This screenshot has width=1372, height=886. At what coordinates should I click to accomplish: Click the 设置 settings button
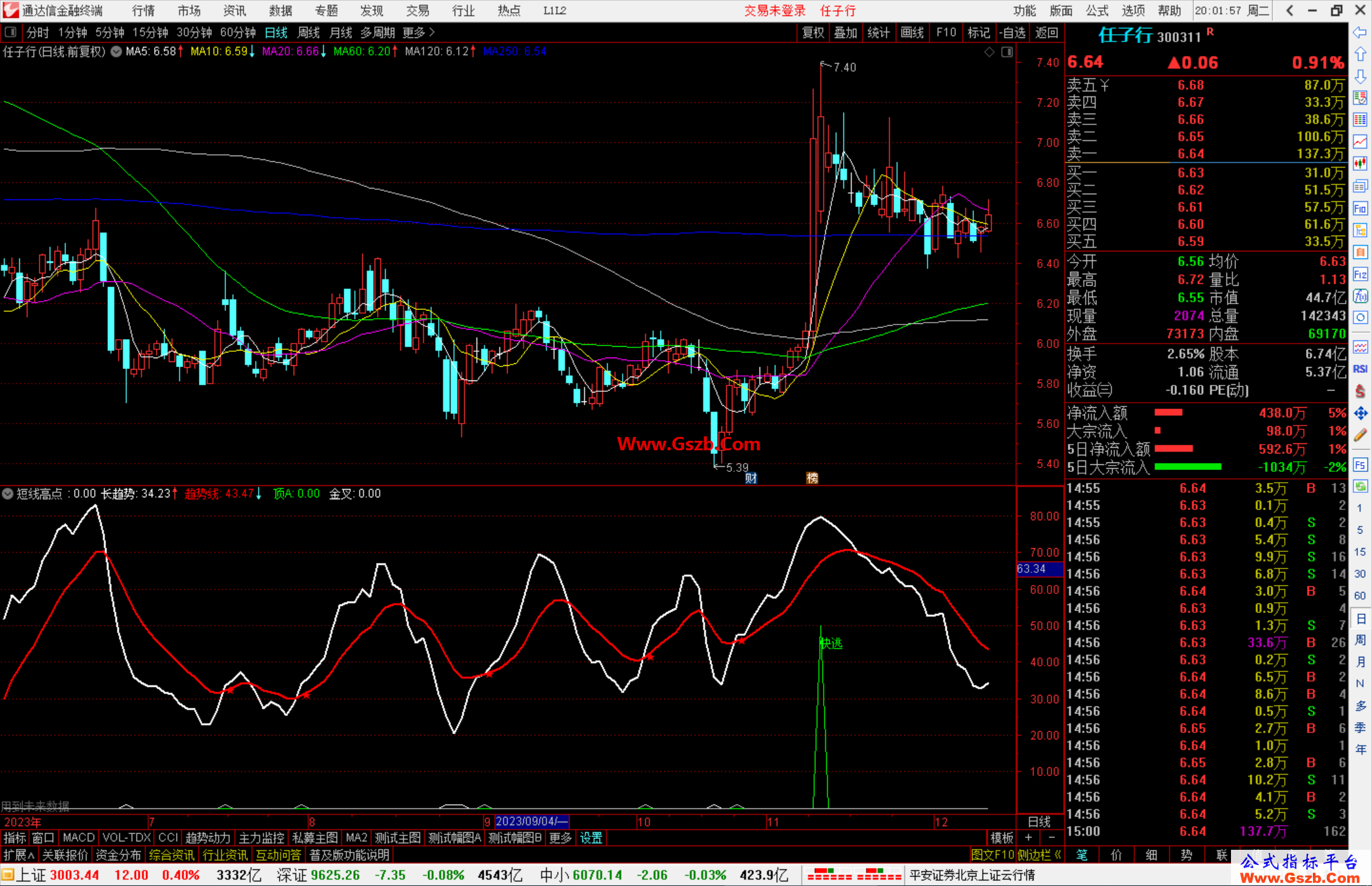[591, 838]
